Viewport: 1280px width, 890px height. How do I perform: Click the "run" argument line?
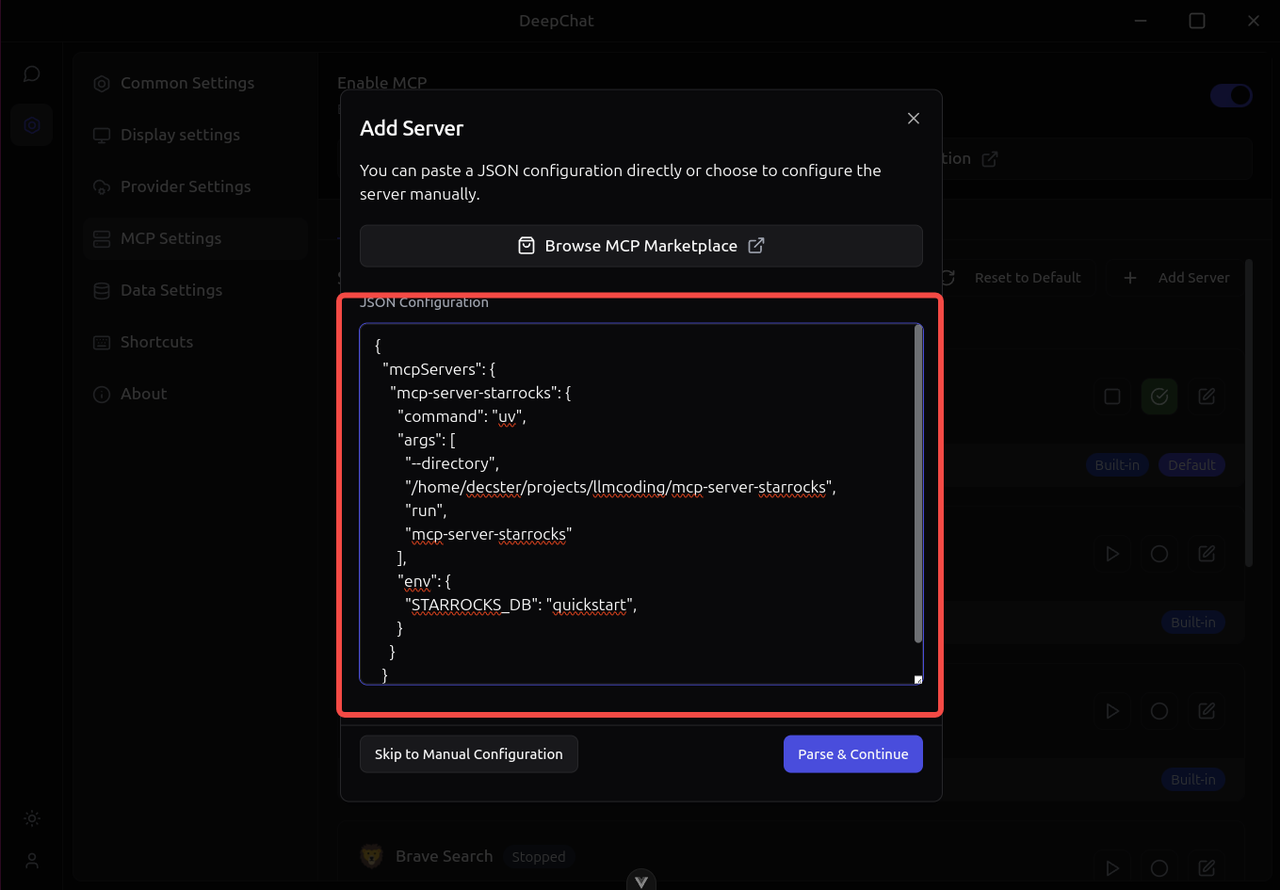(426, 510)
